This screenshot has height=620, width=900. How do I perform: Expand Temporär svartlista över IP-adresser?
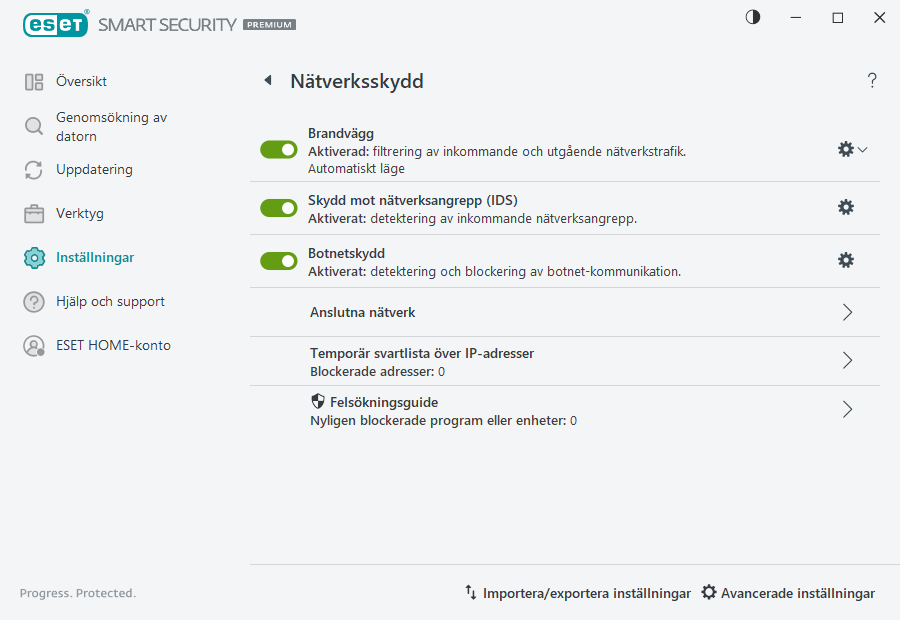pos(847,361)
